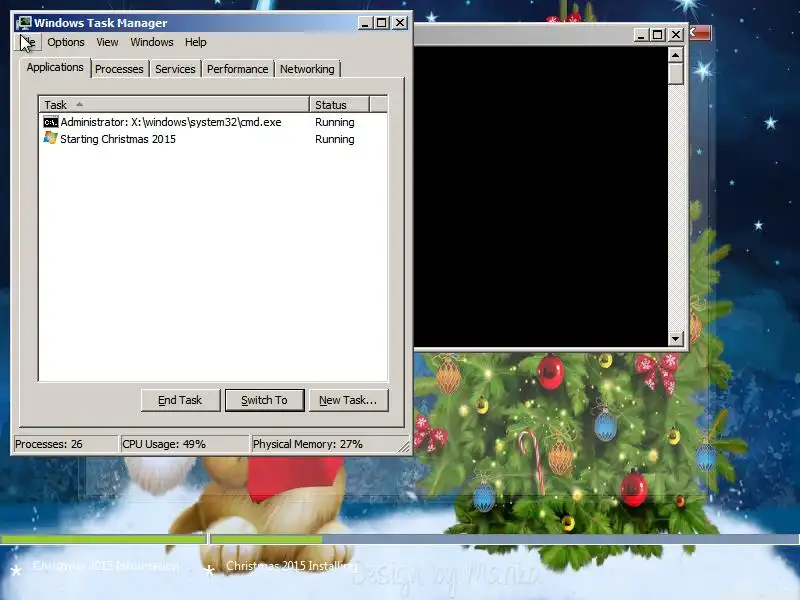Screen dimensions: 800x600
Task: Click the console window scroll-down arrow
Action: point(676,338)
